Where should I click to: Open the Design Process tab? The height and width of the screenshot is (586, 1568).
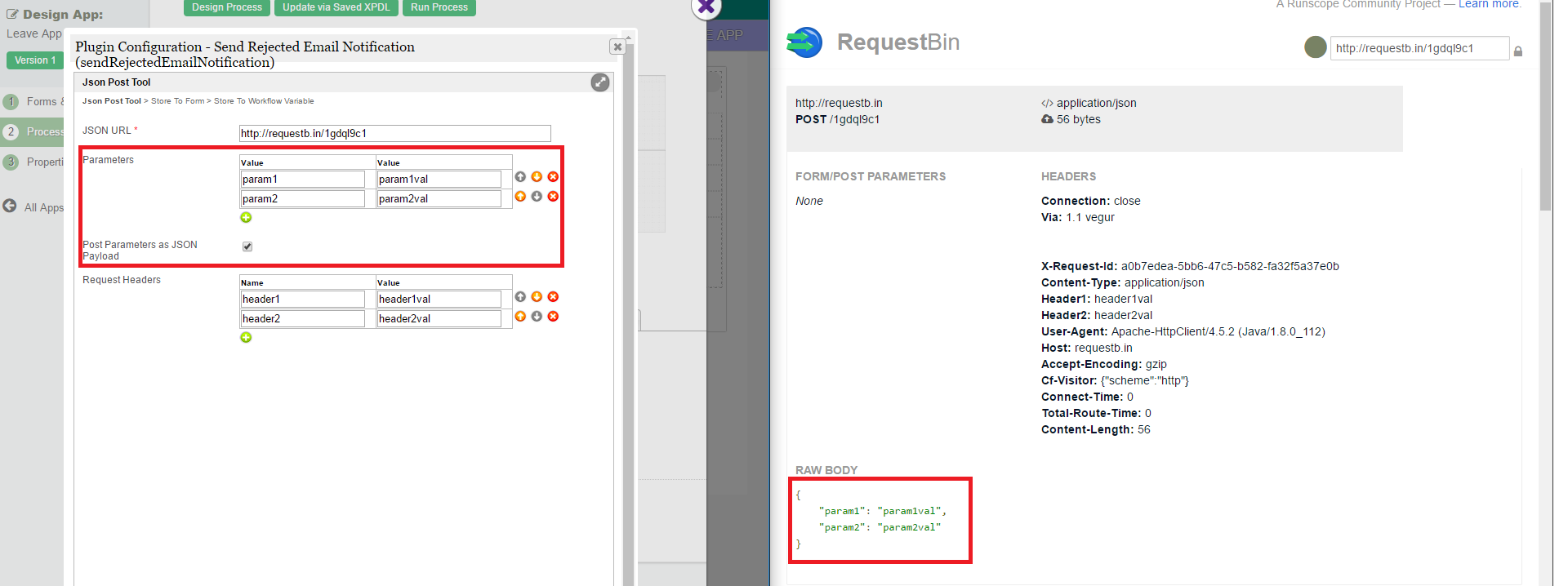pos(227,7)
